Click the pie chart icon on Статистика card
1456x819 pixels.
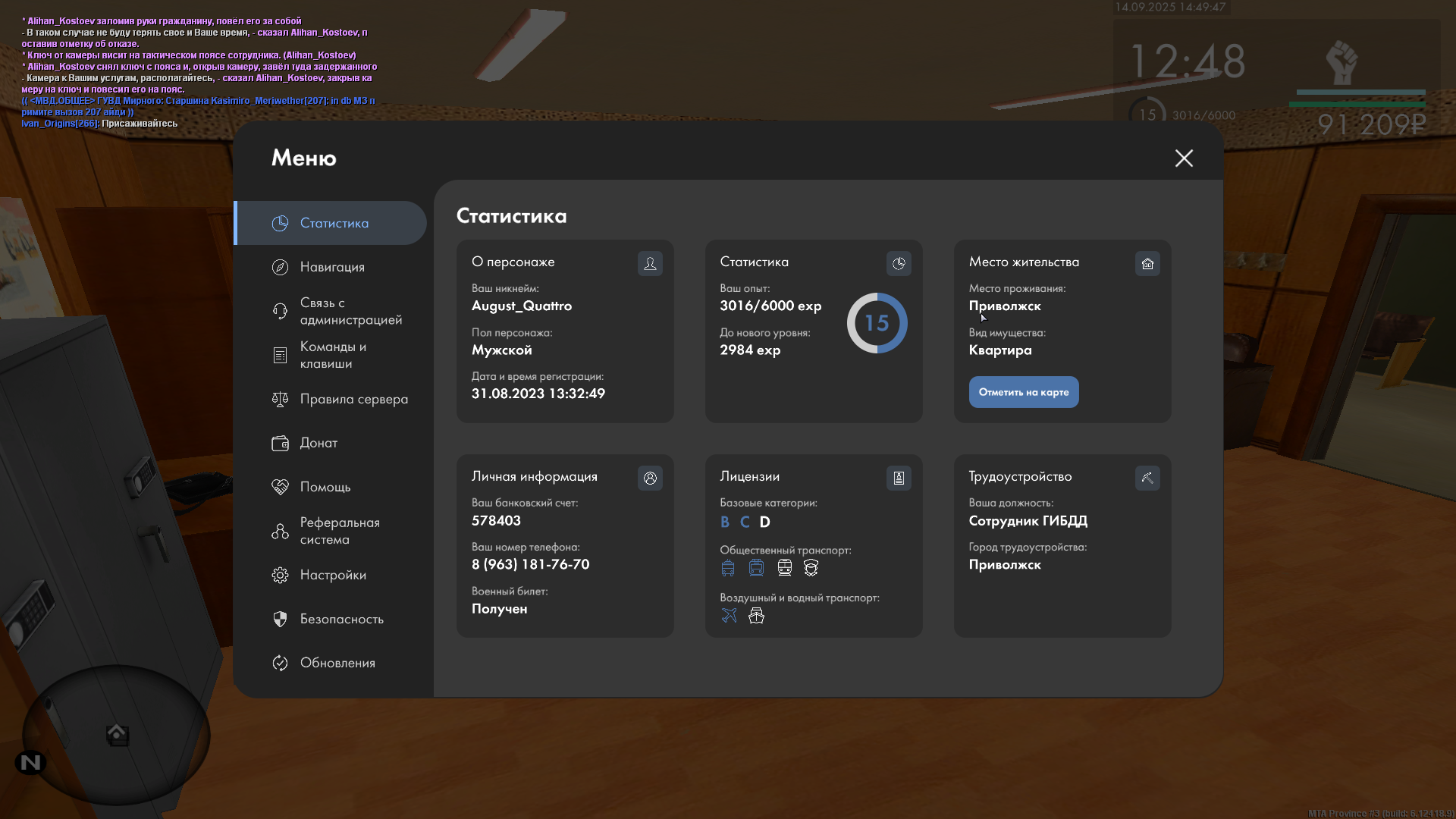point(899,263)
